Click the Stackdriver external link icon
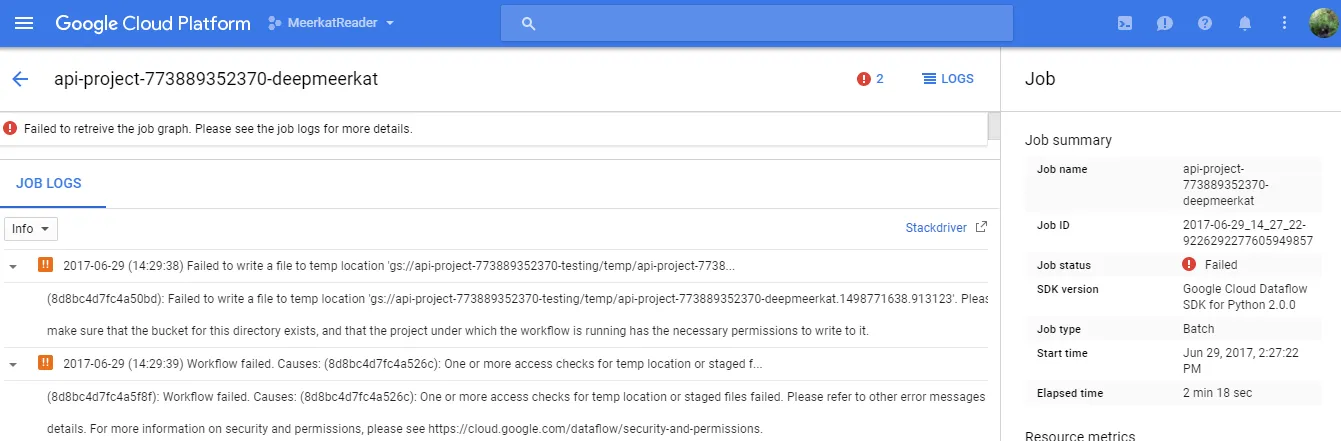Image resolution: width=1341 pixels, height=441 pixels. [x=981, y=227]
